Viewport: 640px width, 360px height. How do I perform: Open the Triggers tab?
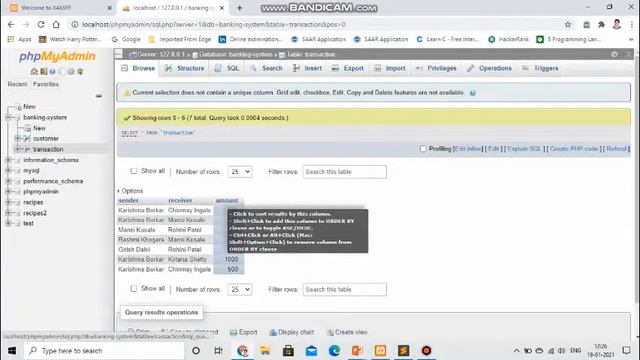click(540, 68)
